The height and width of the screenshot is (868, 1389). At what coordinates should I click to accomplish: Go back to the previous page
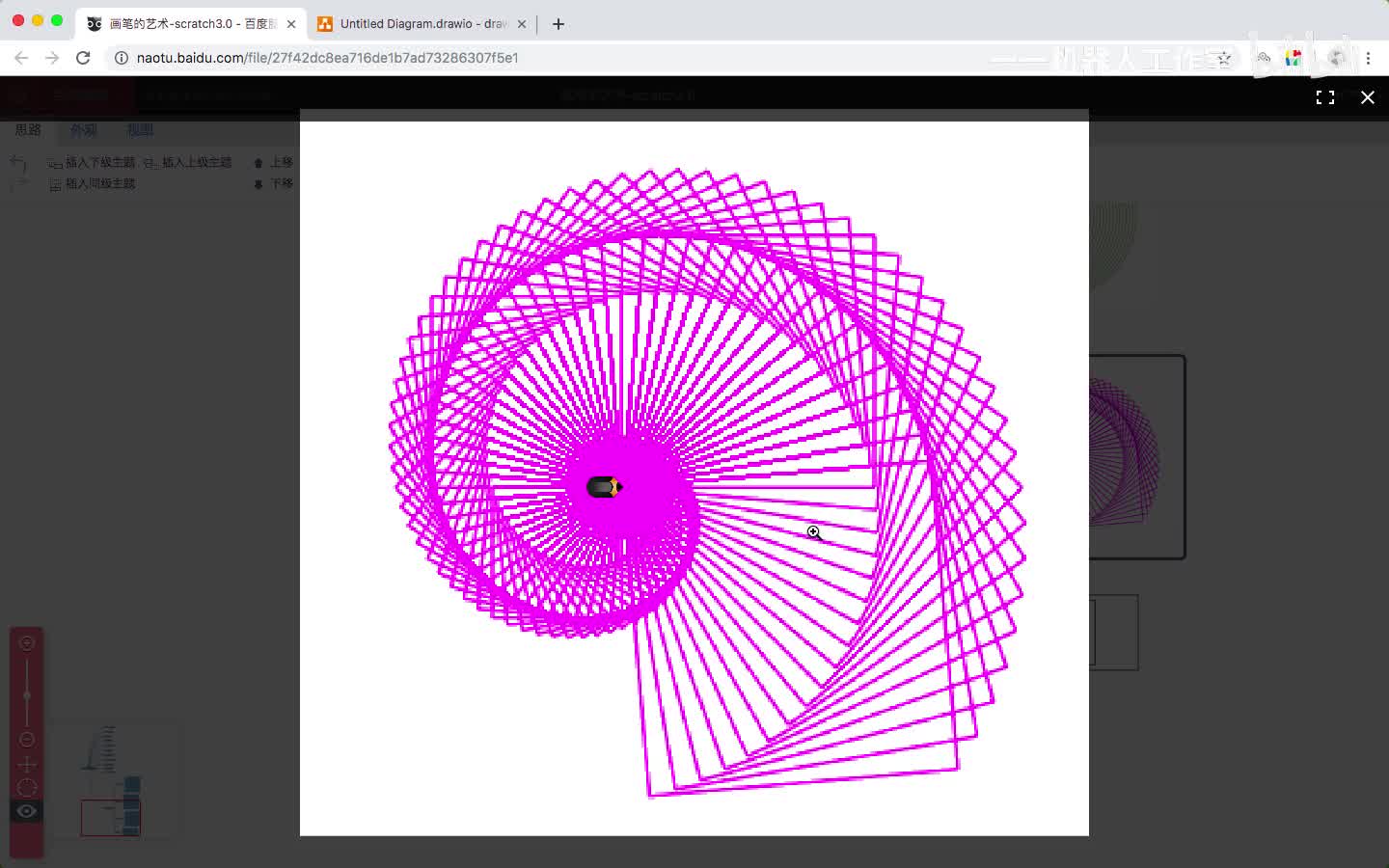21,58
